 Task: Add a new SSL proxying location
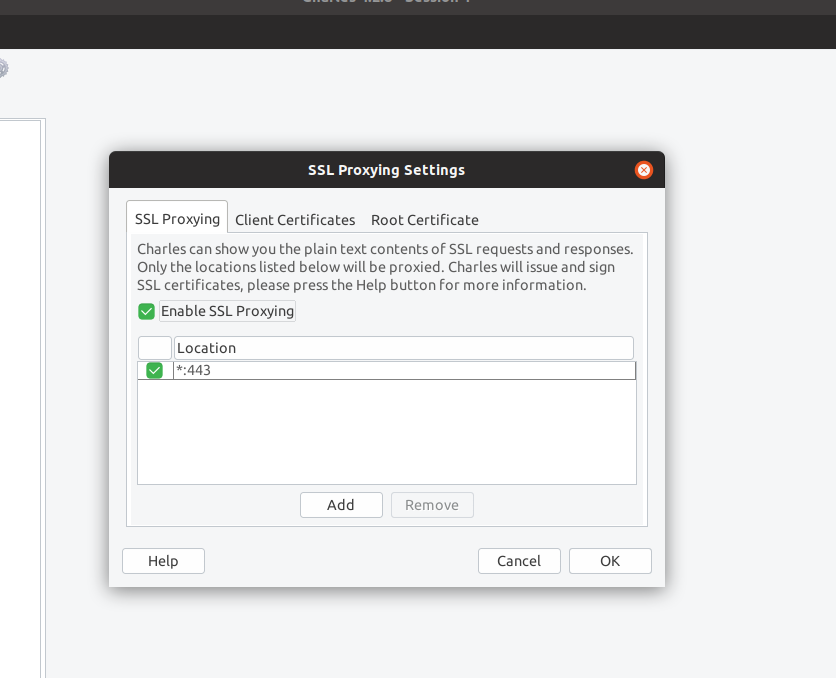click(x=341, y=505)
